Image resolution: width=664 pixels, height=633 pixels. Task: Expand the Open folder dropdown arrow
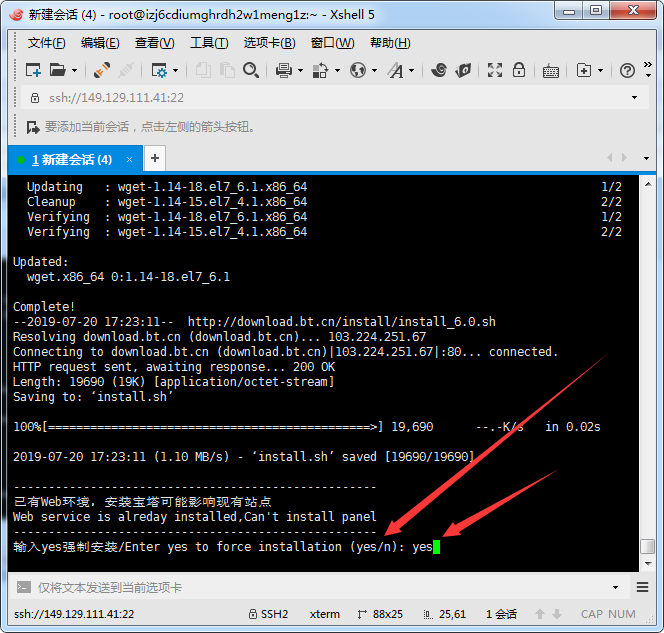pos(74,71)
